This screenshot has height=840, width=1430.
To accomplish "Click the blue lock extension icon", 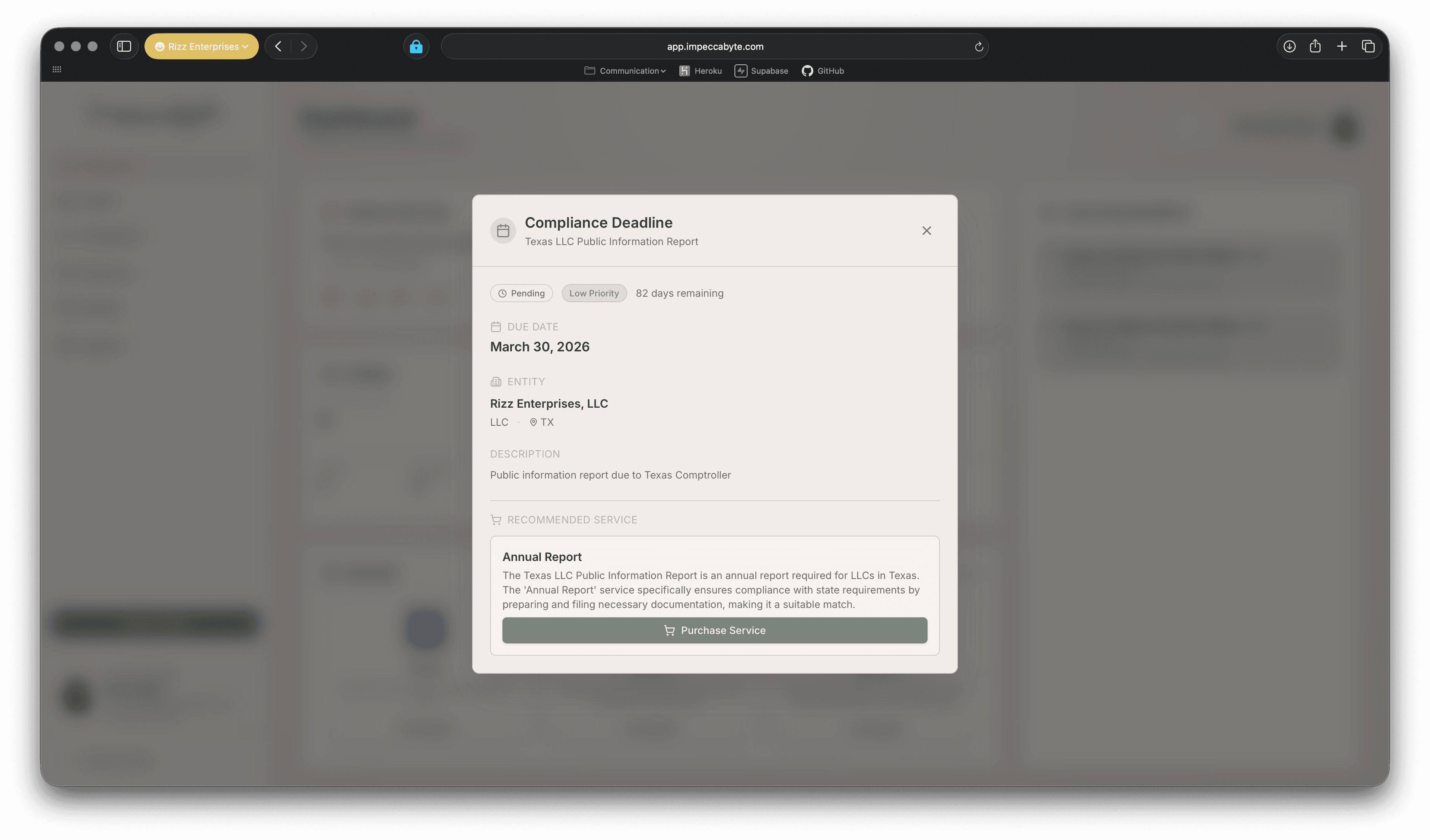I will pos(416,47).
